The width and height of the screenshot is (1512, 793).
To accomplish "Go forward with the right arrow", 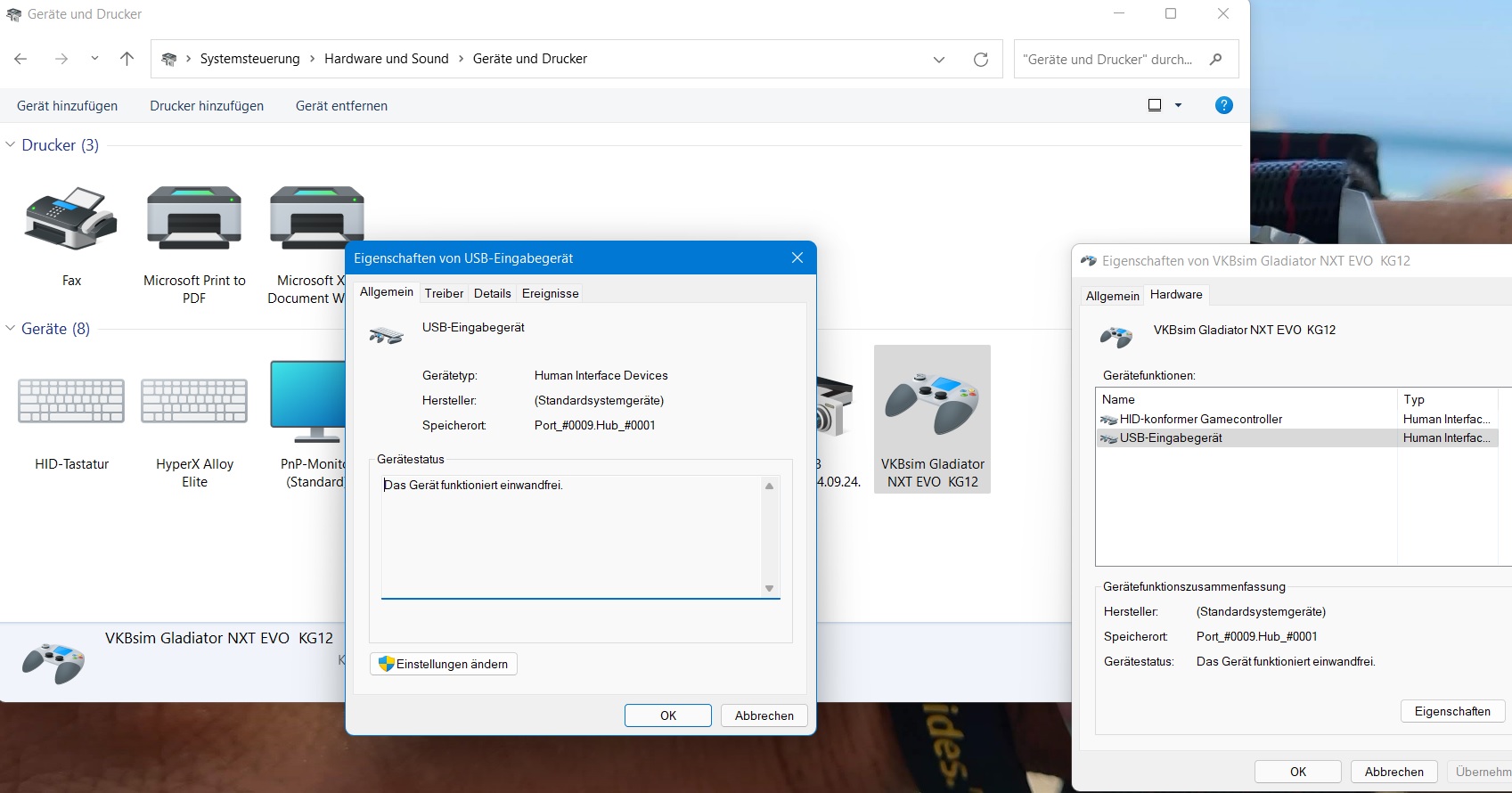I will coord(61,59).
